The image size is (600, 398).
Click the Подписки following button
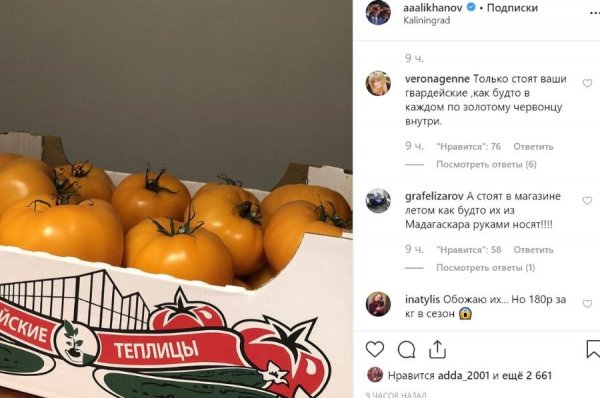(512, 7)
